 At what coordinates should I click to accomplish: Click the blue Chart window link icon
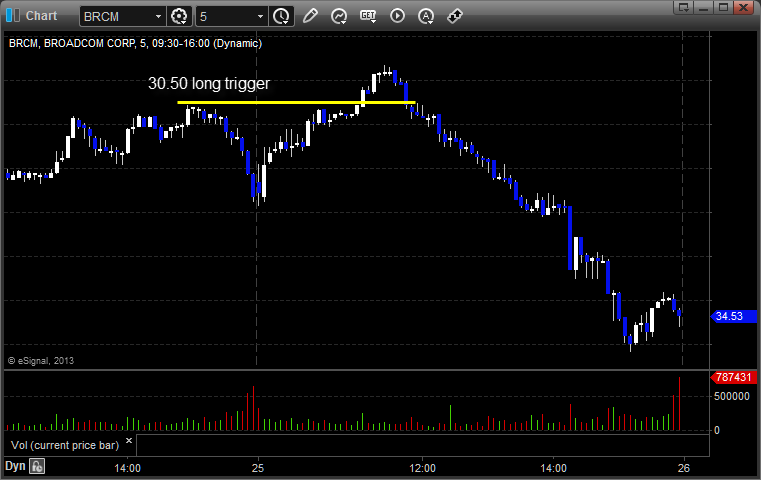[x=13, y=16]
